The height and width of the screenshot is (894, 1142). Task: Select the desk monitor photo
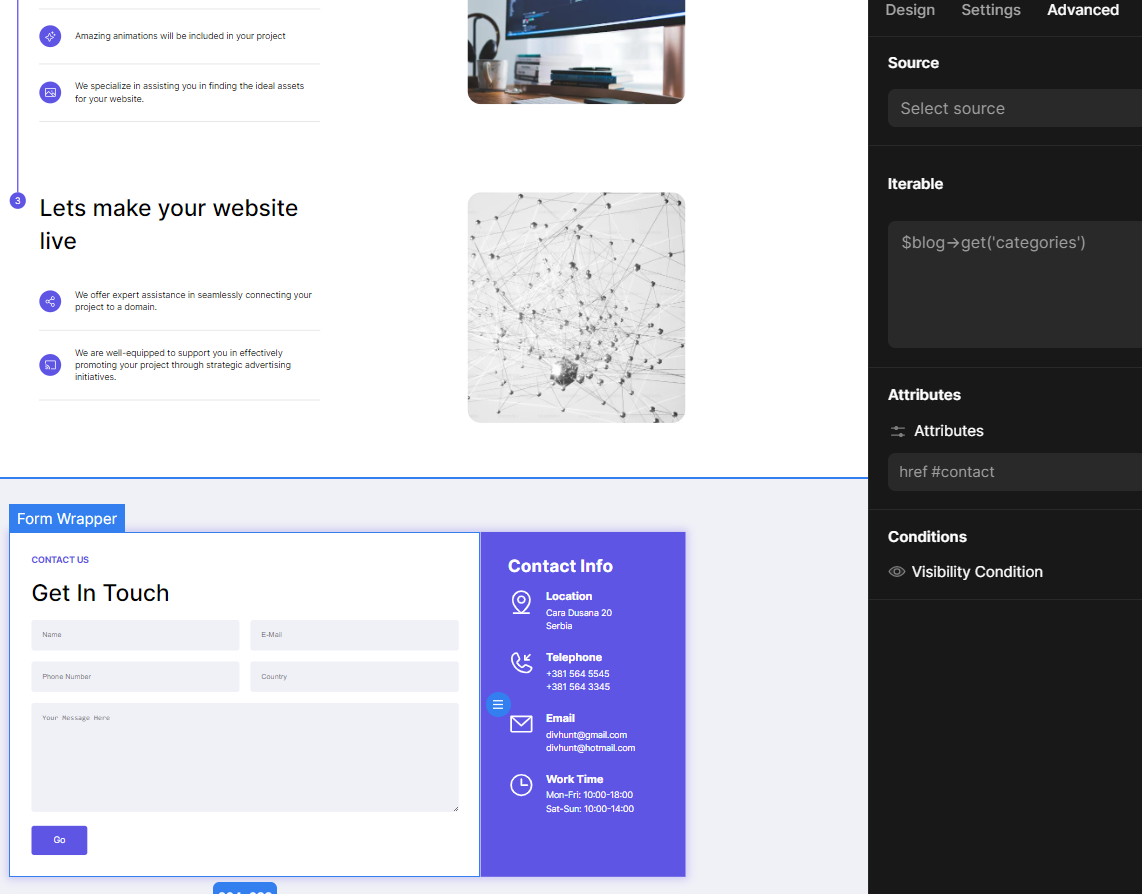(x=576, y=52)
